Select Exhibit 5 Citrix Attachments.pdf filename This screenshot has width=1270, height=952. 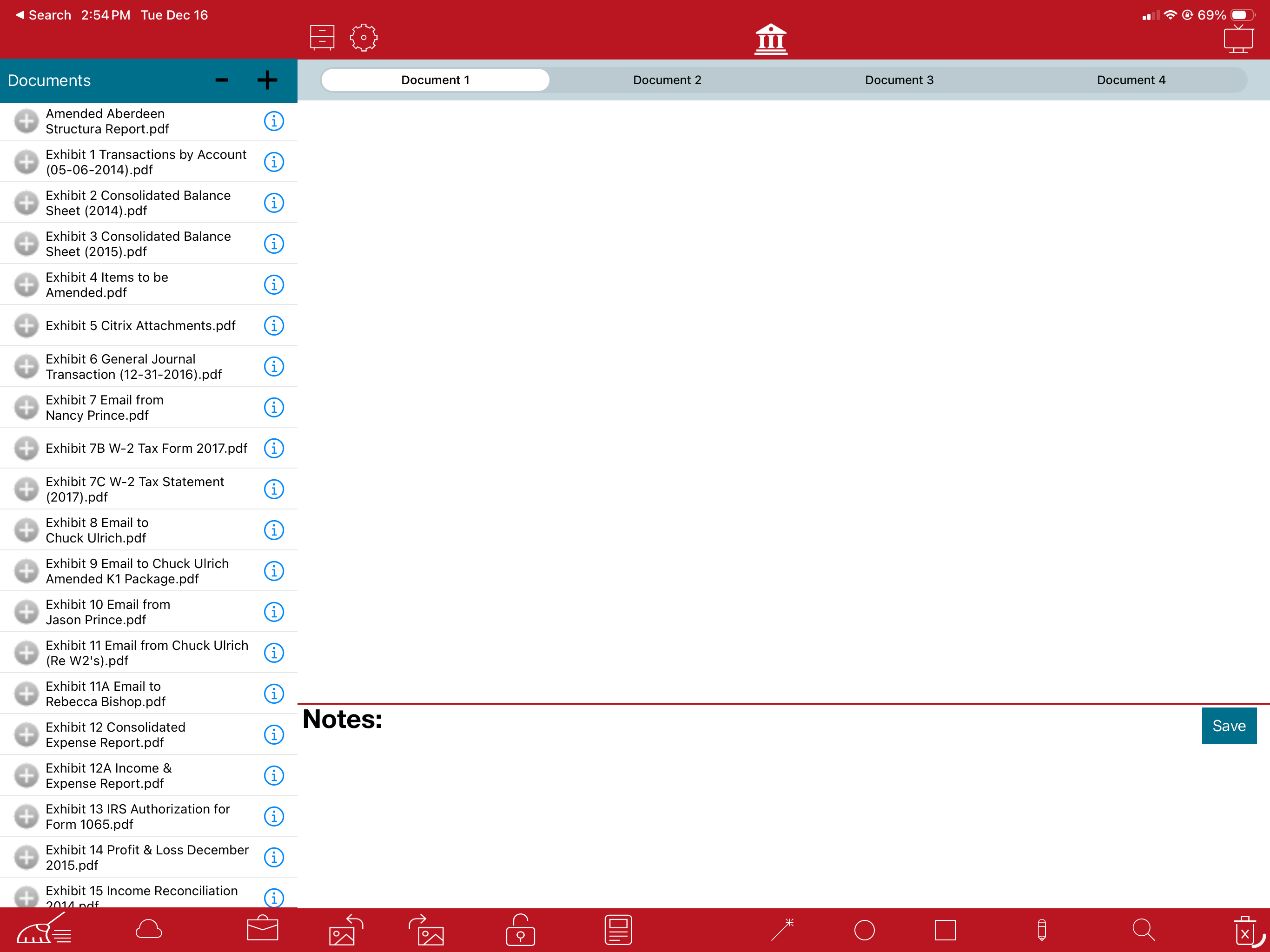coord(141,325)
